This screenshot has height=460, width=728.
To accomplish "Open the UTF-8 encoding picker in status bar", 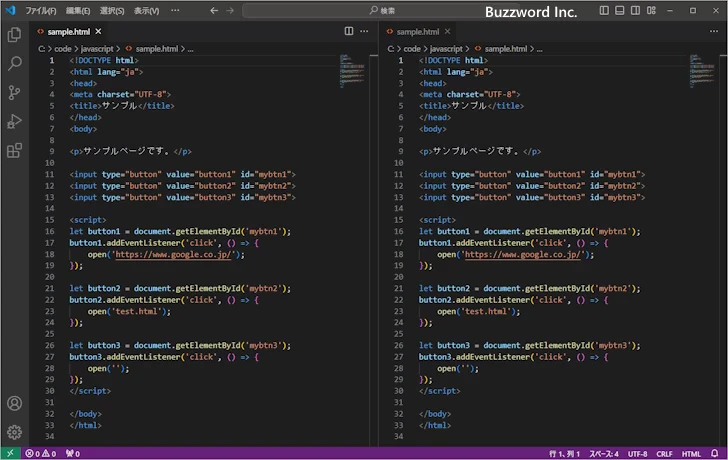I will point(637,453).
